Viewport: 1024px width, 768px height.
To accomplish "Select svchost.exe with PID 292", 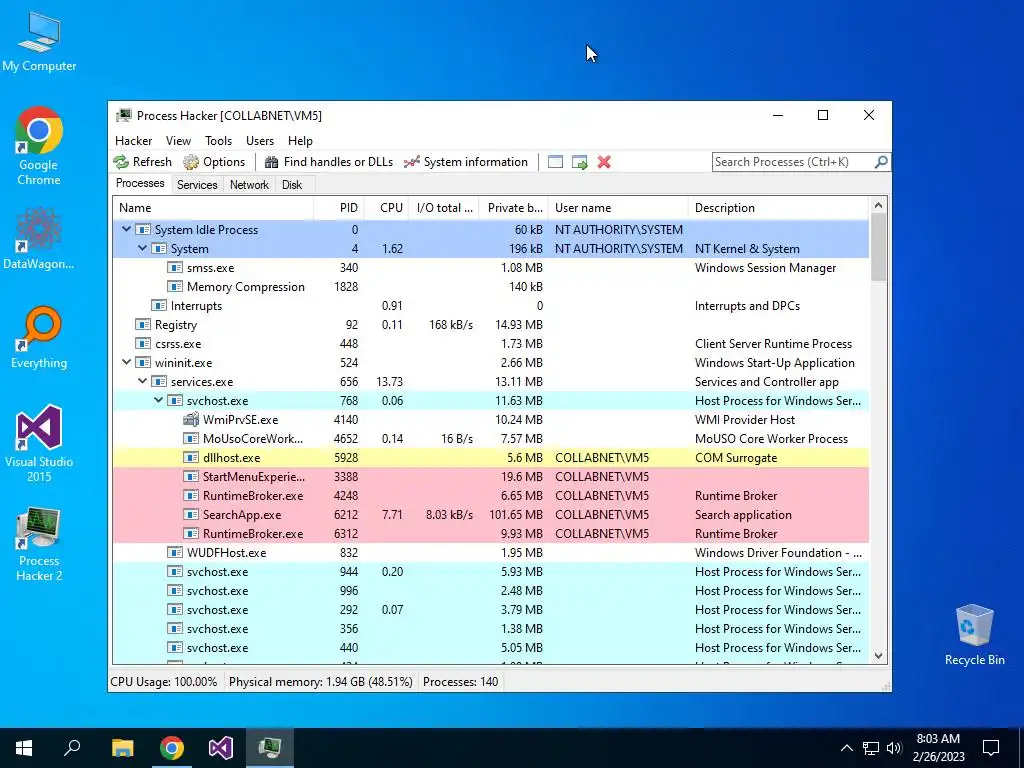I will [x=491, y=609].
